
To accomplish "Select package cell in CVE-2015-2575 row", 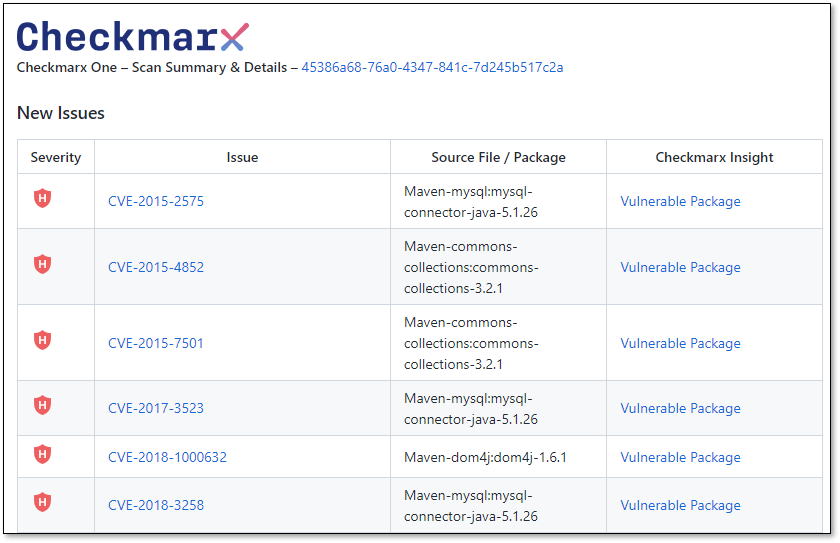I will coord(498,201).
